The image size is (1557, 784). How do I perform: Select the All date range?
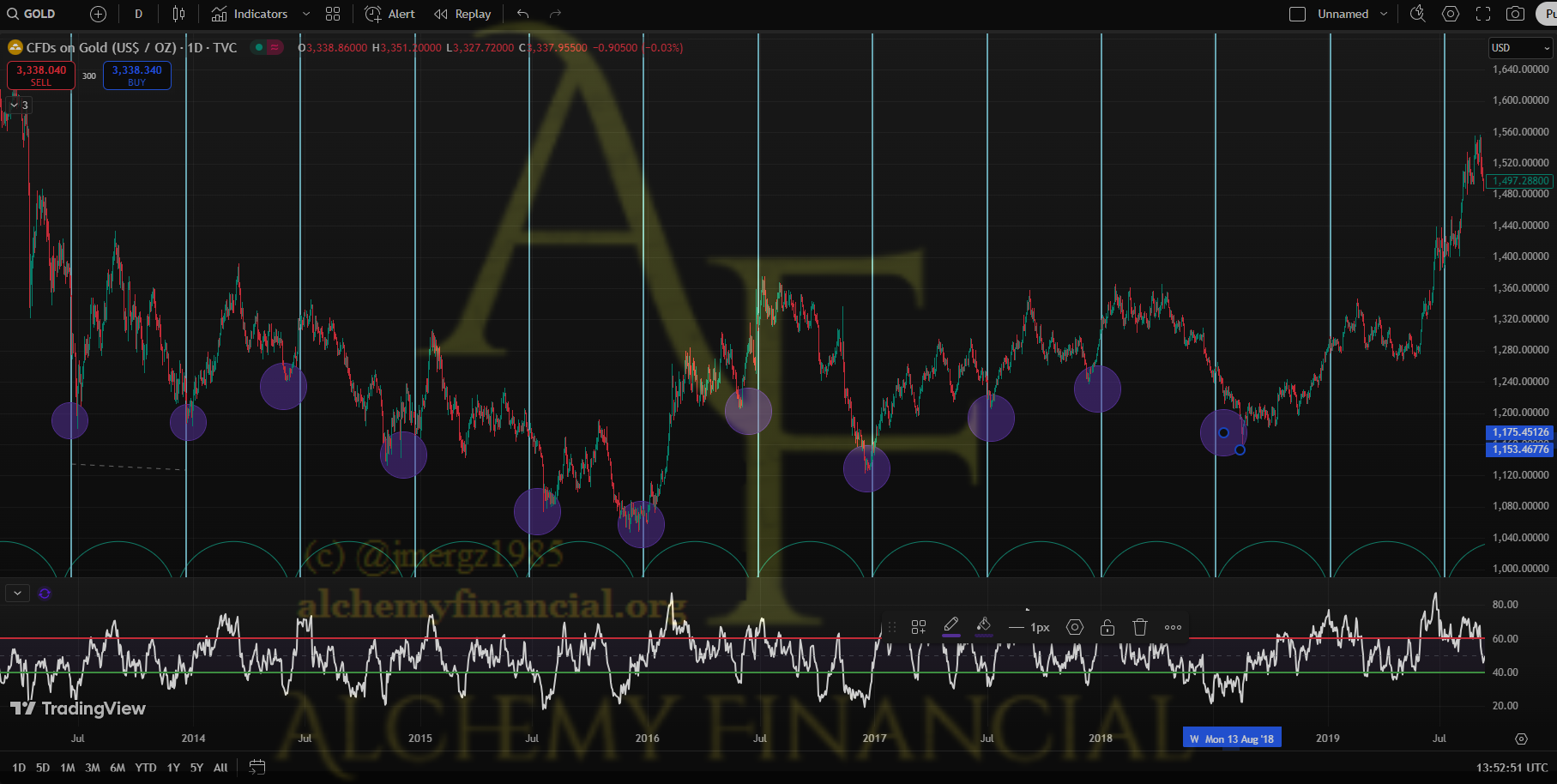(x=220, y=768)
